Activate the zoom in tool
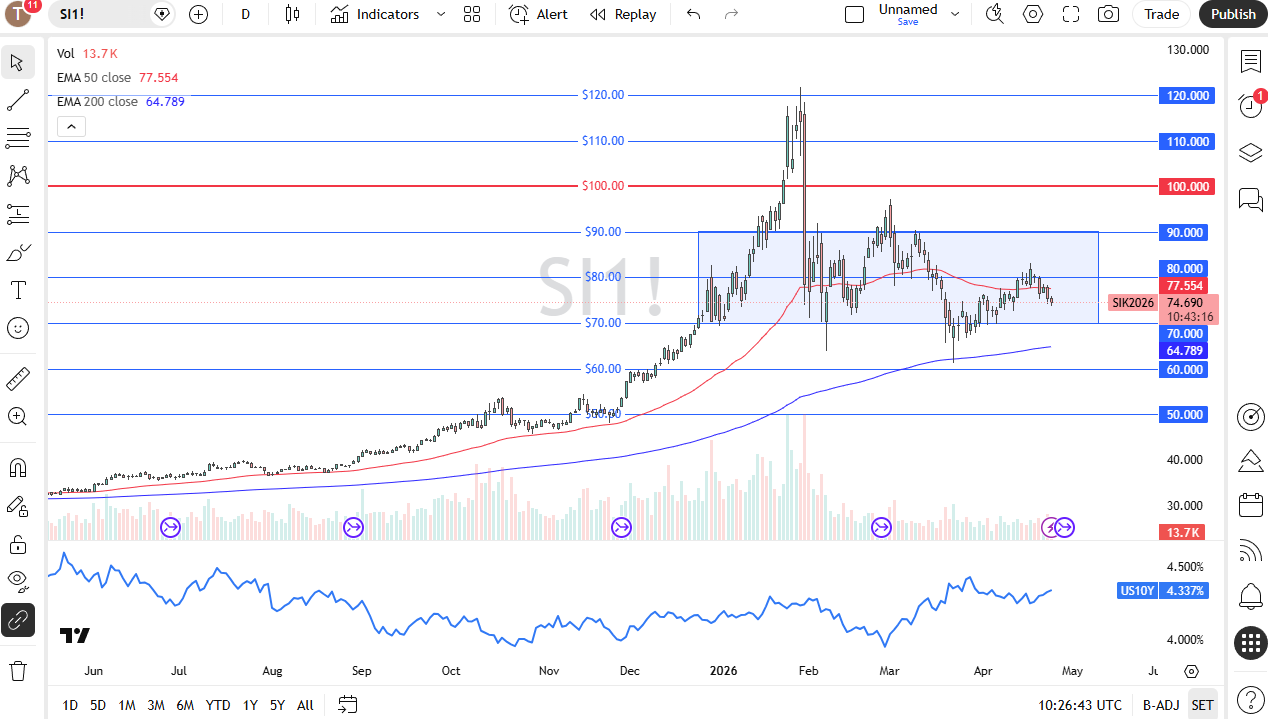1268x719 pixels. 17,416
